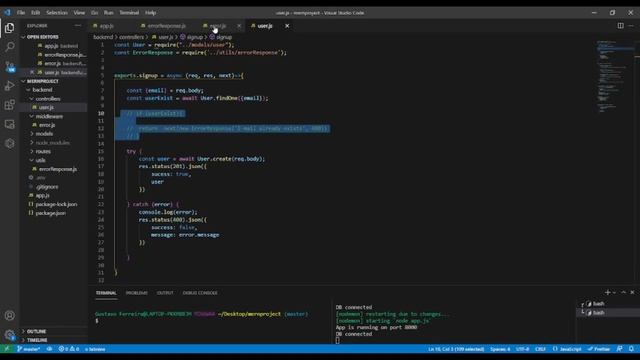
Task: Open the Search view icon
Action: pyautogui.click(x=9, y=47)
